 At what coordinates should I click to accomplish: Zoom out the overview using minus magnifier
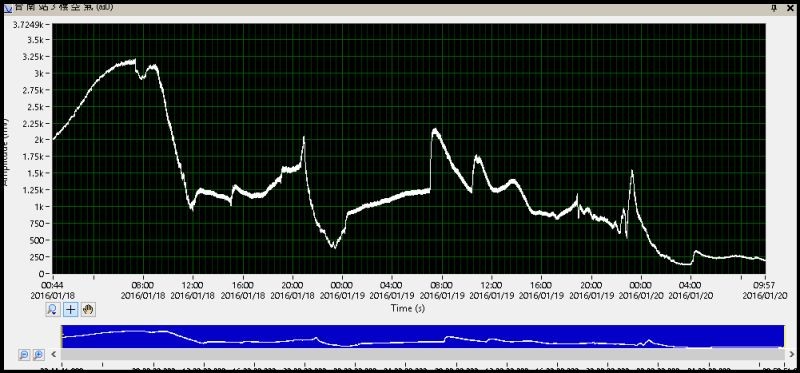click(x=24, y=355)
